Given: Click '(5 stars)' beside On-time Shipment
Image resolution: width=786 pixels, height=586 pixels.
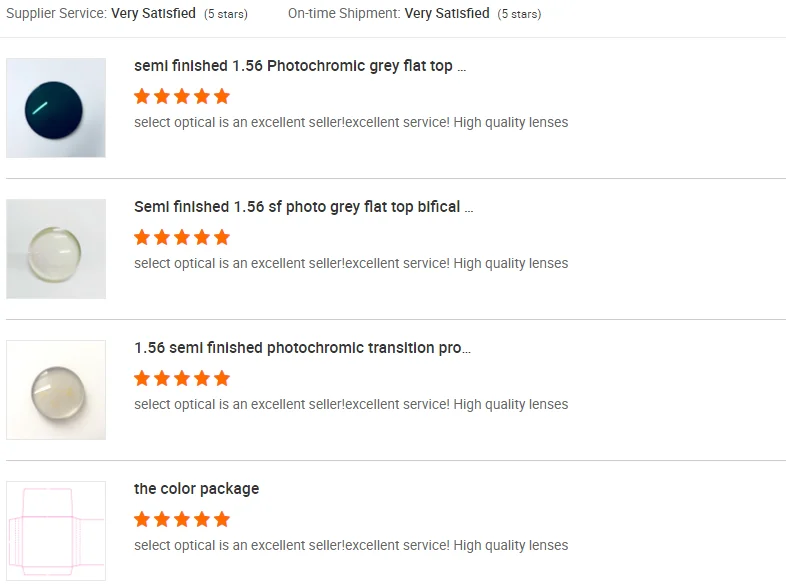Looking at the screenshot, I should (x=519, y=15).
